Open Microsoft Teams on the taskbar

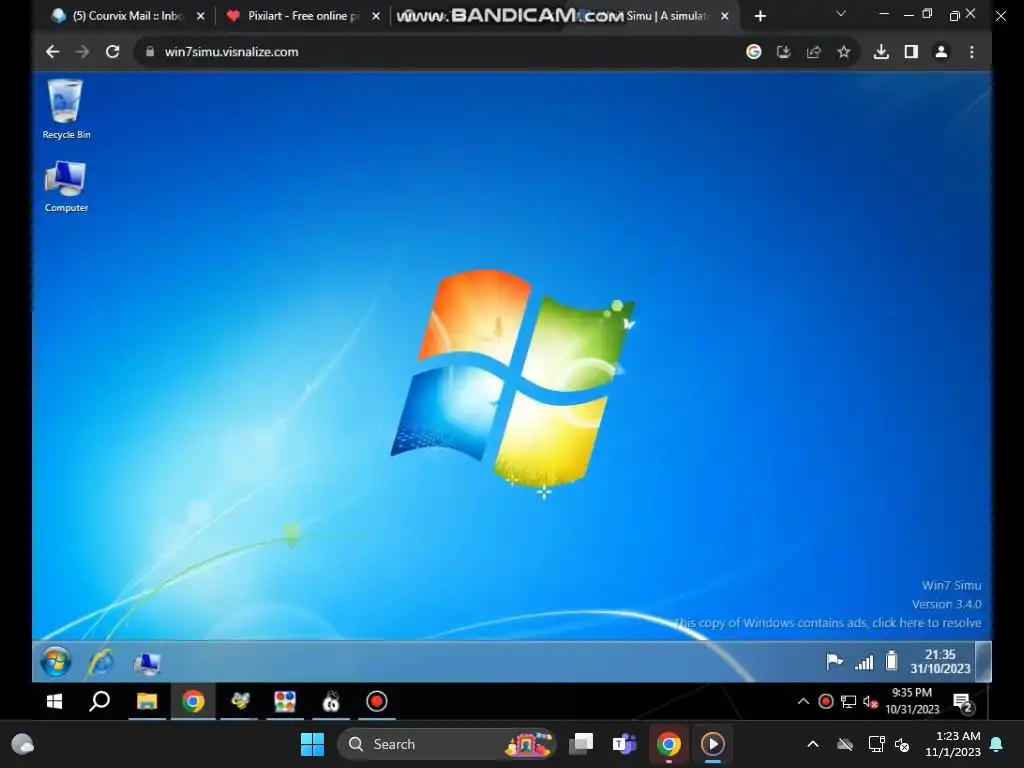tap(624, 744)
